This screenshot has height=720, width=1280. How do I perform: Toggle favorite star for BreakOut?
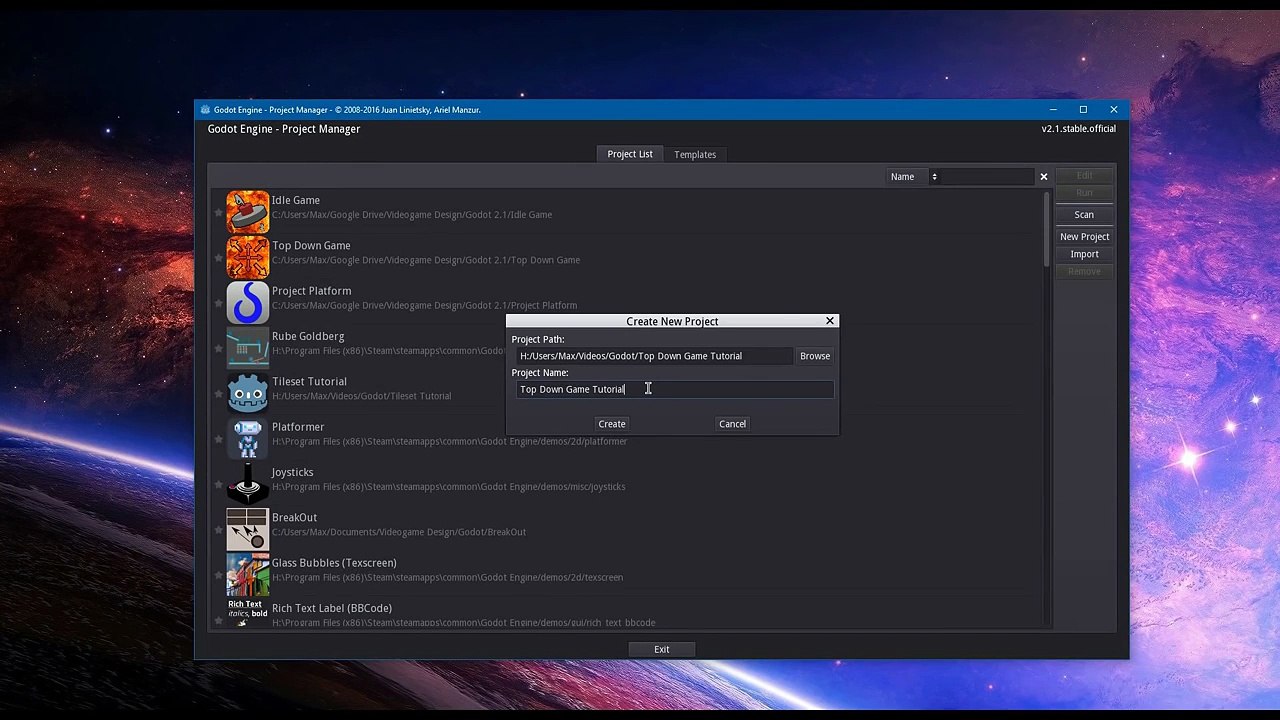coord(218,529)
